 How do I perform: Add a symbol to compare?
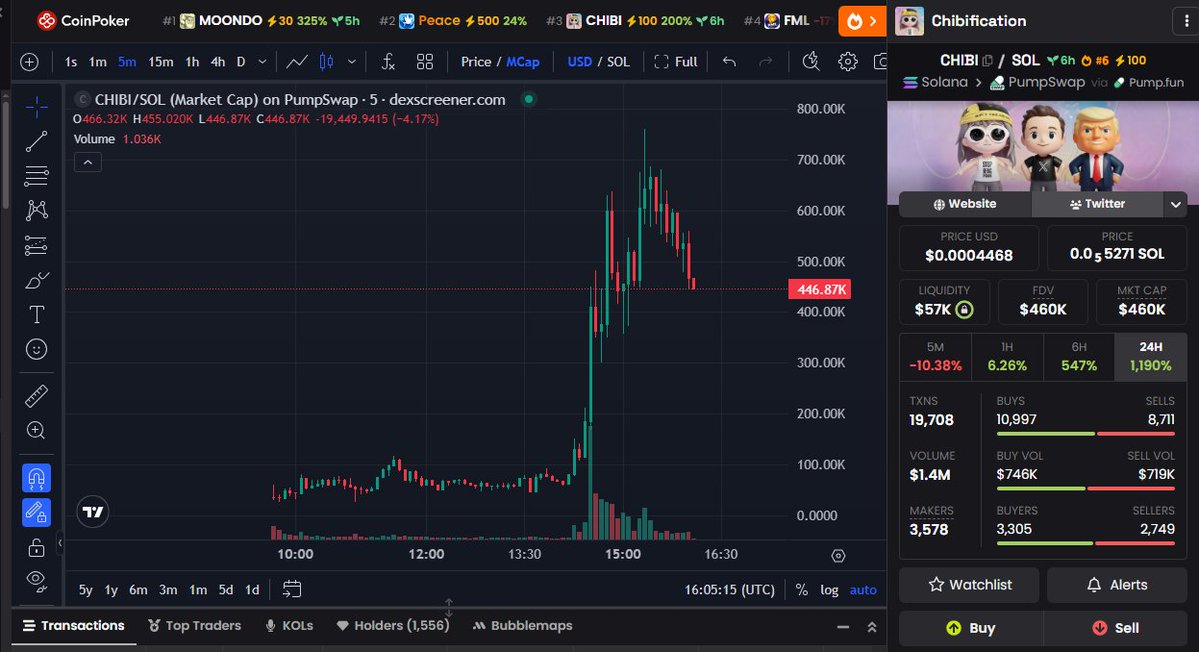click(x=29, y=62)
